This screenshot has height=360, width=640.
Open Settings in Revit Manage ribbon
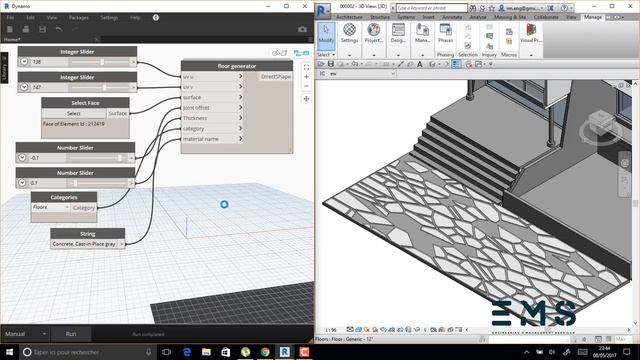pos(349,33)
